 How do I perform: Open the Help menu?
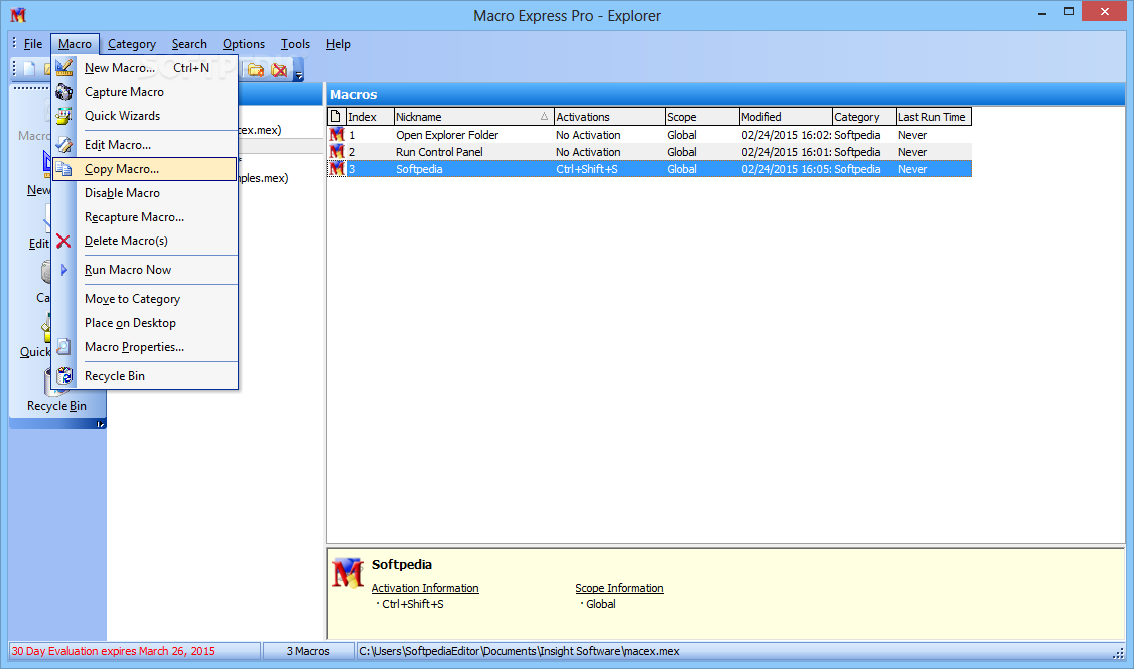[x=338, y=44]
